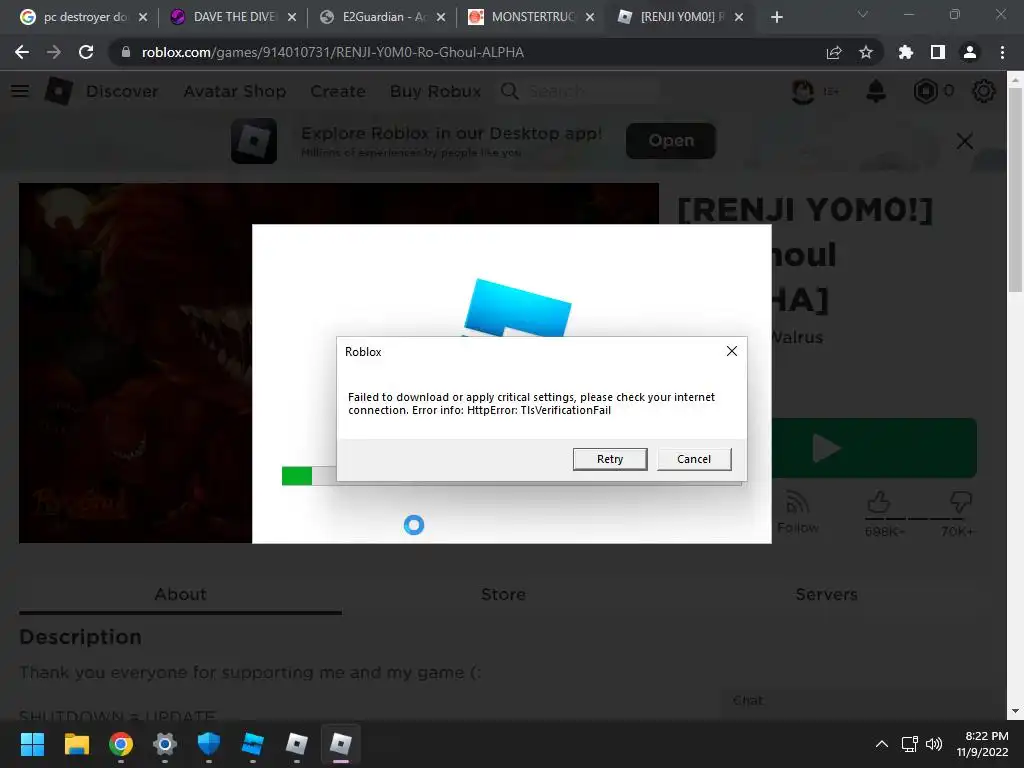Click the Roblox avatar profile icon
Viewport: 1024px width, 768px height.
(803, 91)
